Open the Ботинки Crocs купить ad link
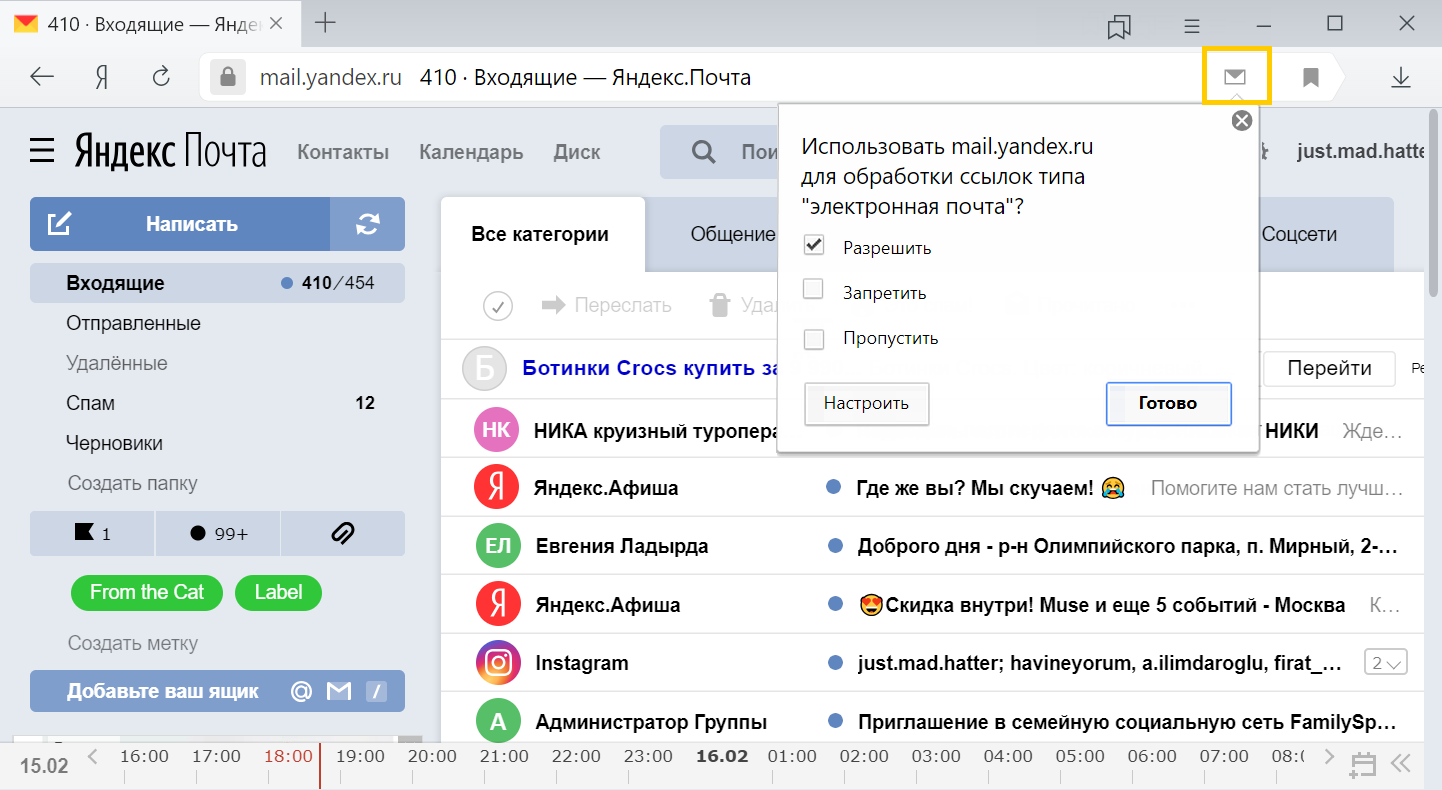The height and width of the screenshot is (790, 1442). [x=650, y=368]
